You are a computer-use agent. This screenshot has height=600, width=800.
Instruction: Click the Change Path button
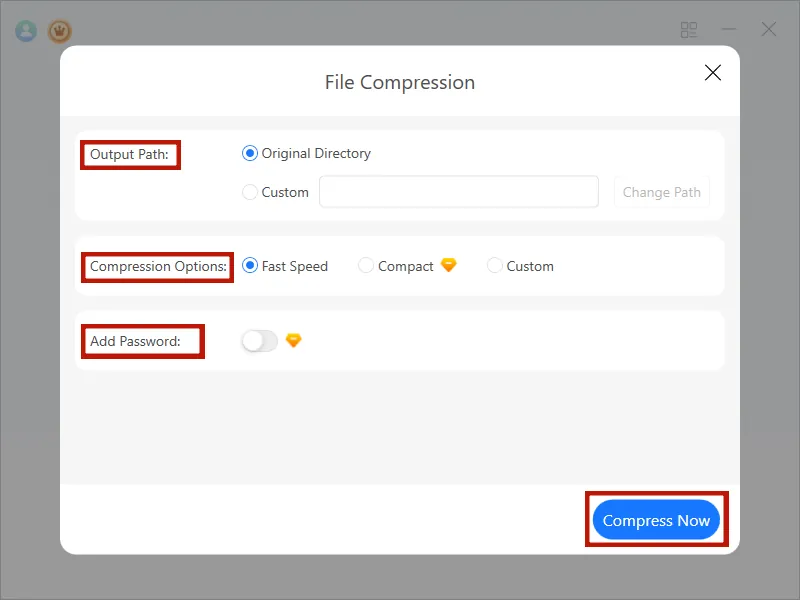pos(661,192)
